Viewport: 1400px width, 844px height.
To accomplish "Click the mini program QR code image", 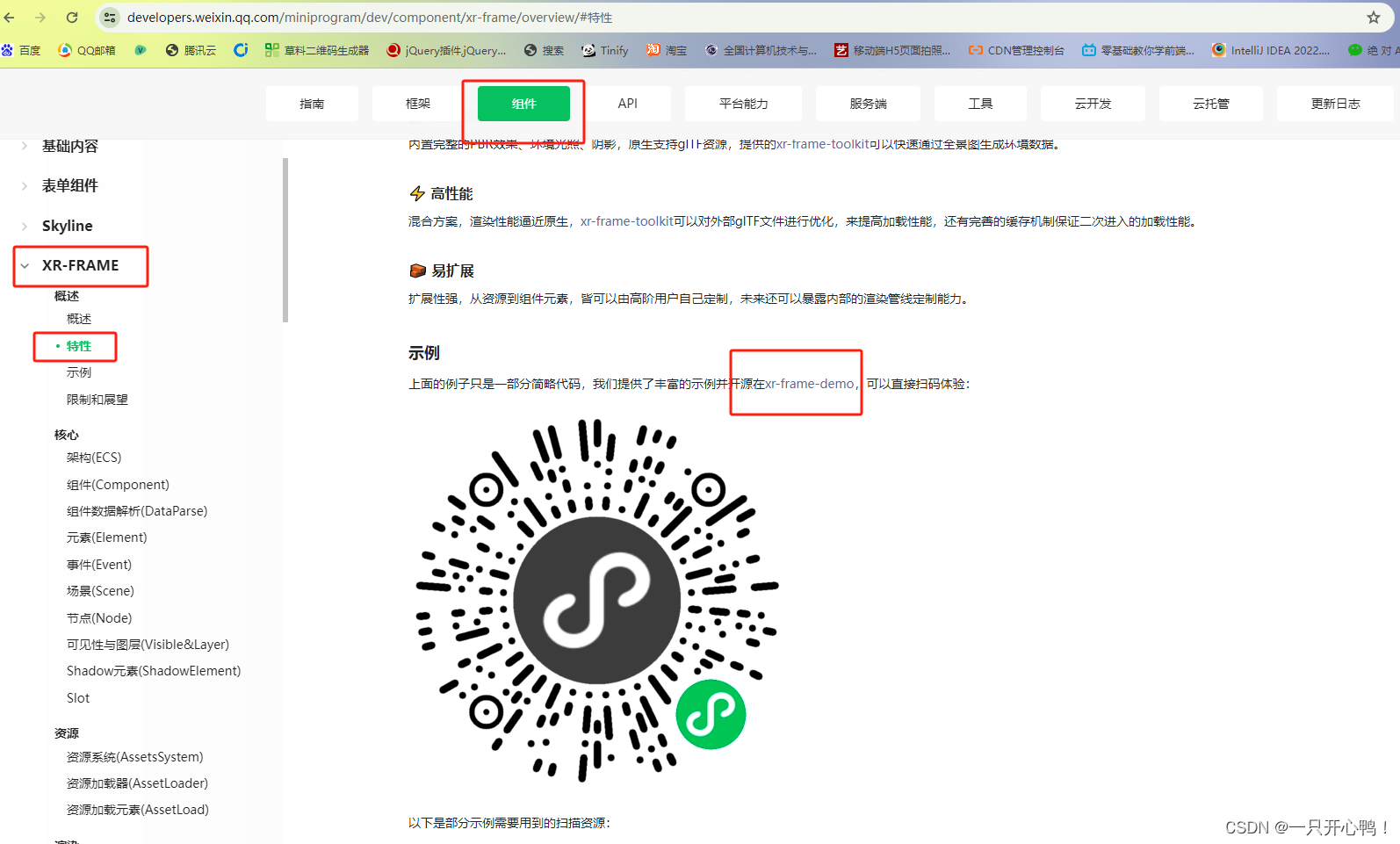I will point(596,600).
